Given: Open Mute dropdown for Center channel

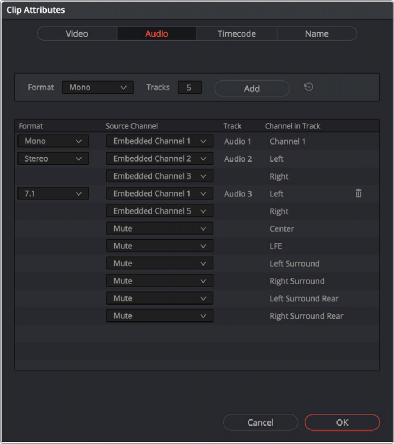Looking at the screenshot, I should (160, 229).
